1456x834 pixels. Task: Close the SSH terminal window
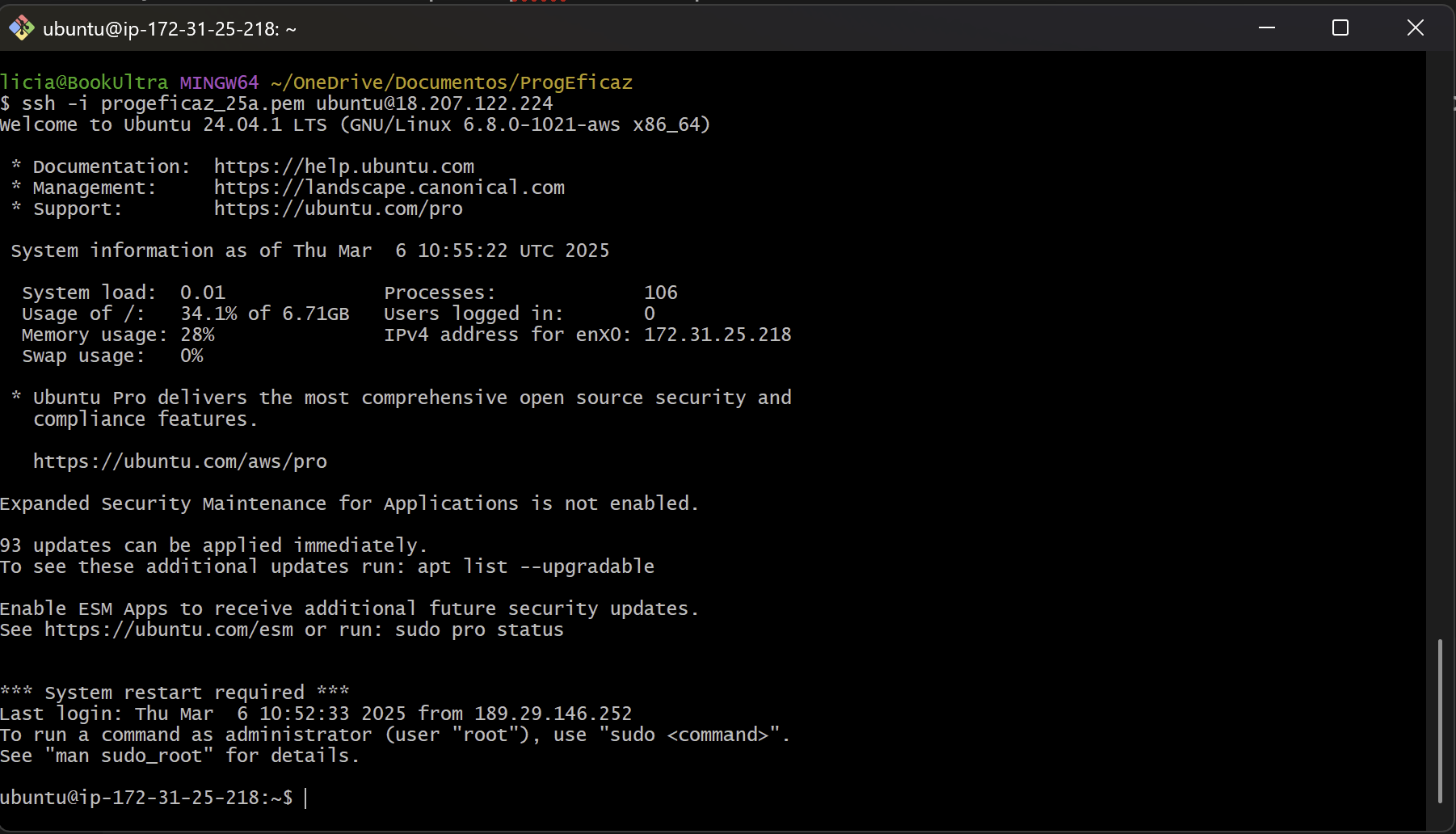1415,28
